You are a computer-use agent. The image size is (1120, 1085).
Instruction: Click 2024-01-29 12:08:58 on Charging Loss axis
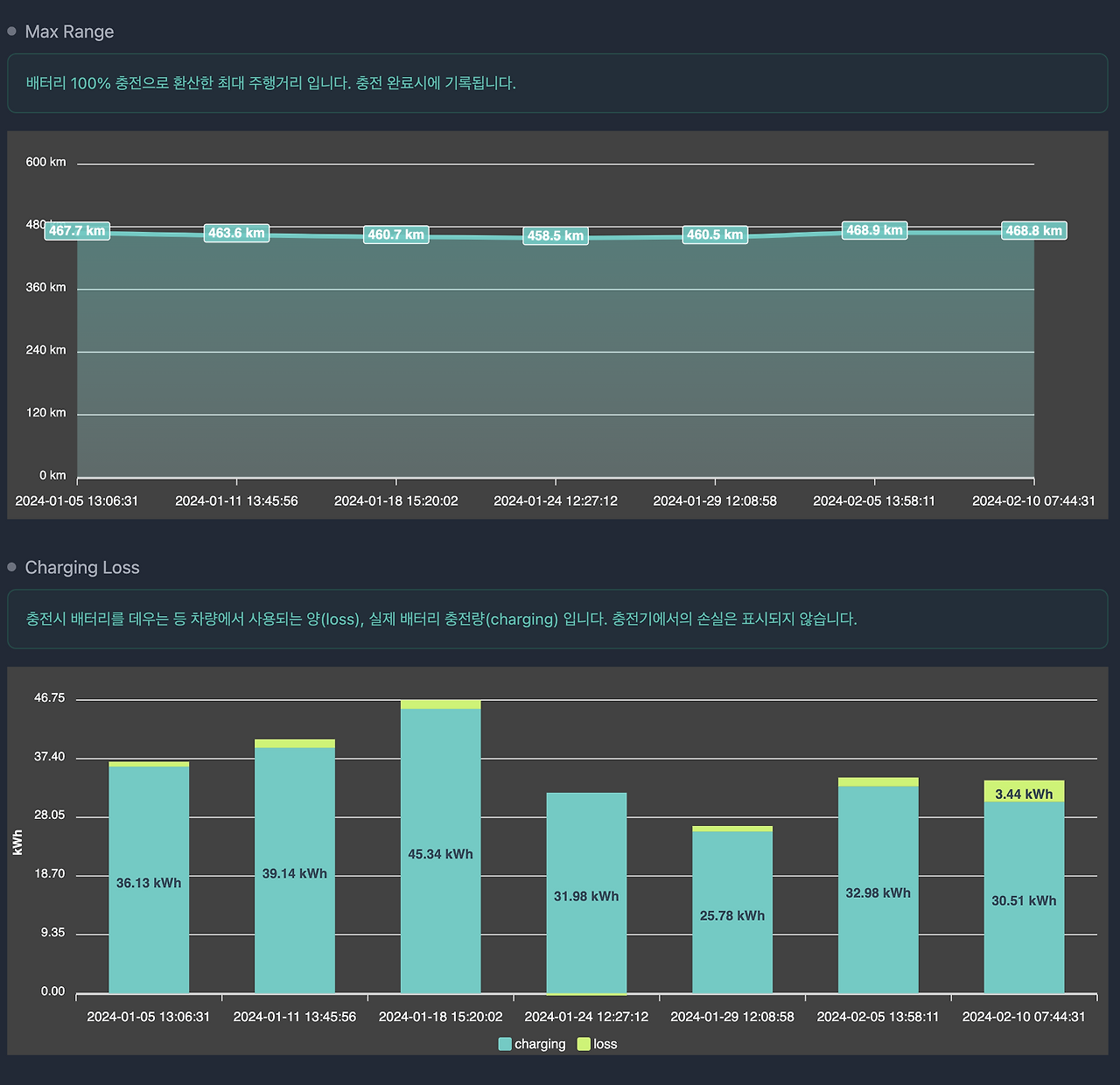(732, 1017)
